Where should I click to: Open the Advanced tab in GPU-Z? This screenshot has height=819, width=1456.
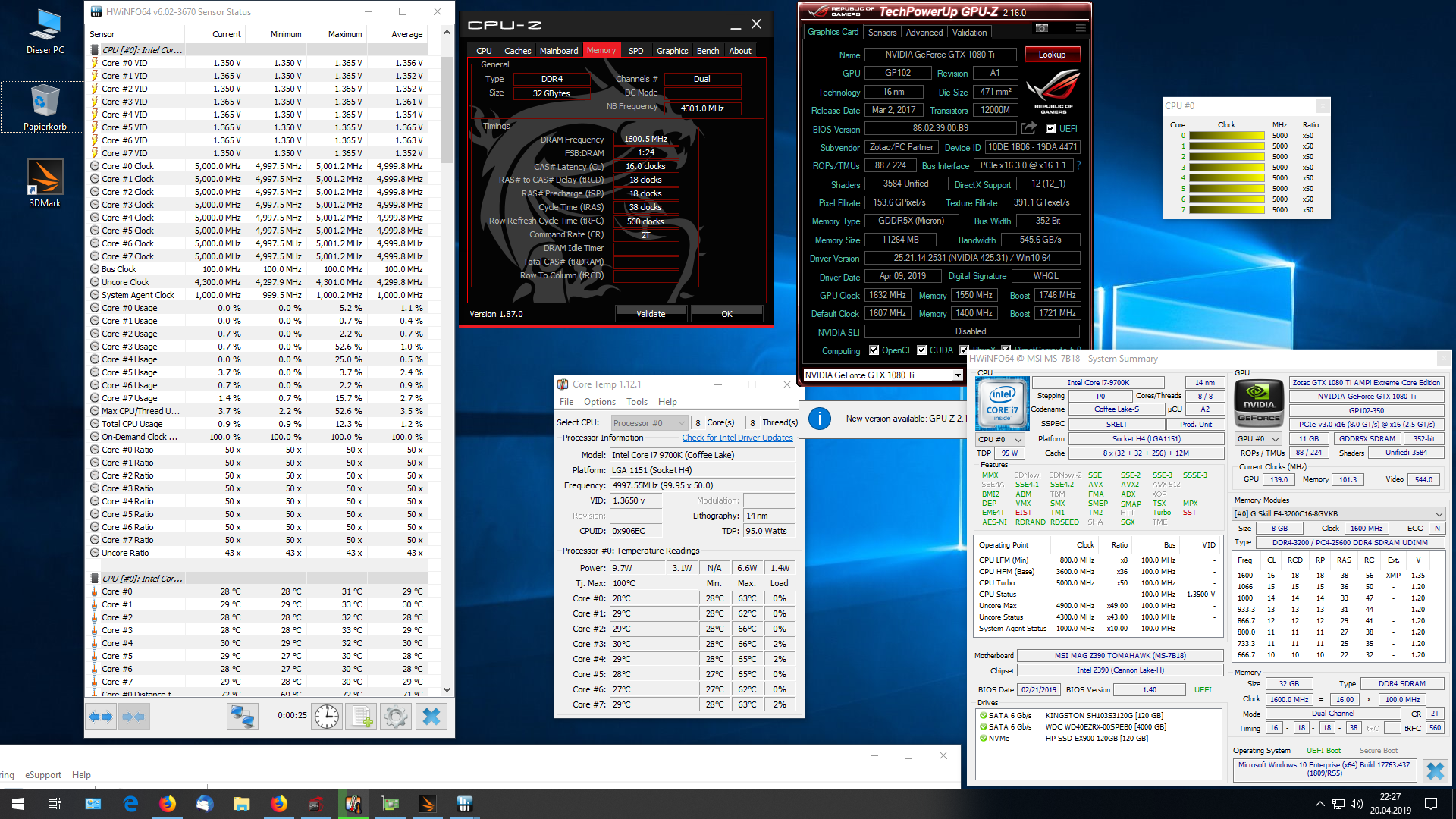pyautogui.click(x=924, y=33)
